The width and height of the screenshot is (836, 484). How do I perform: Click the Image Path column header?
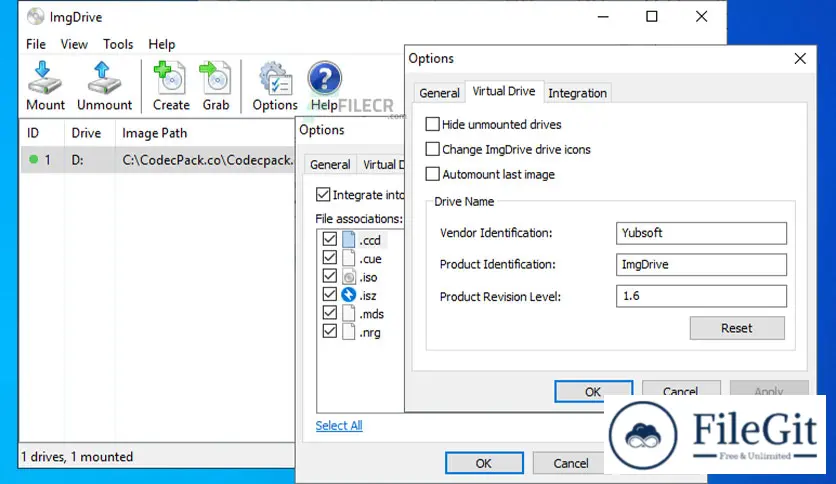coord(205,133)
